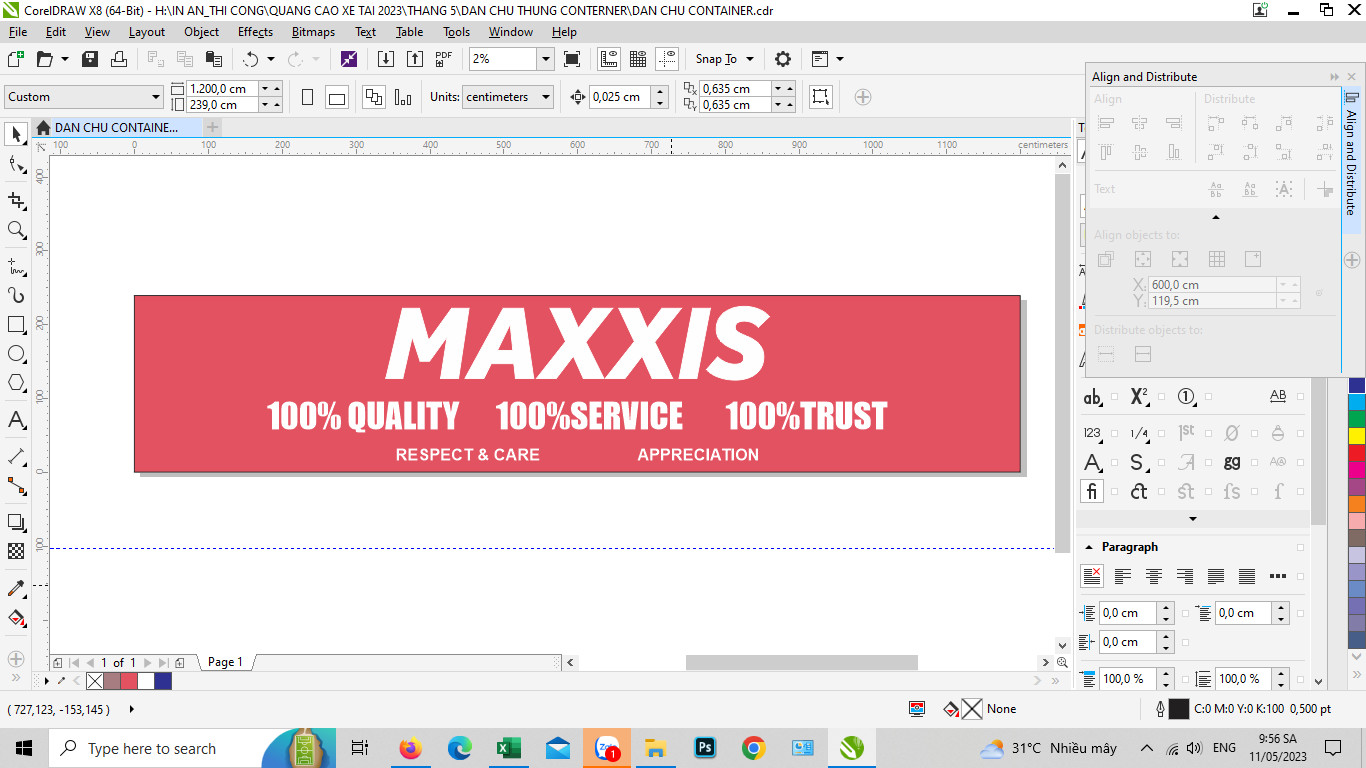
Task: Select the Connector tool
Action: click(16, 486)
